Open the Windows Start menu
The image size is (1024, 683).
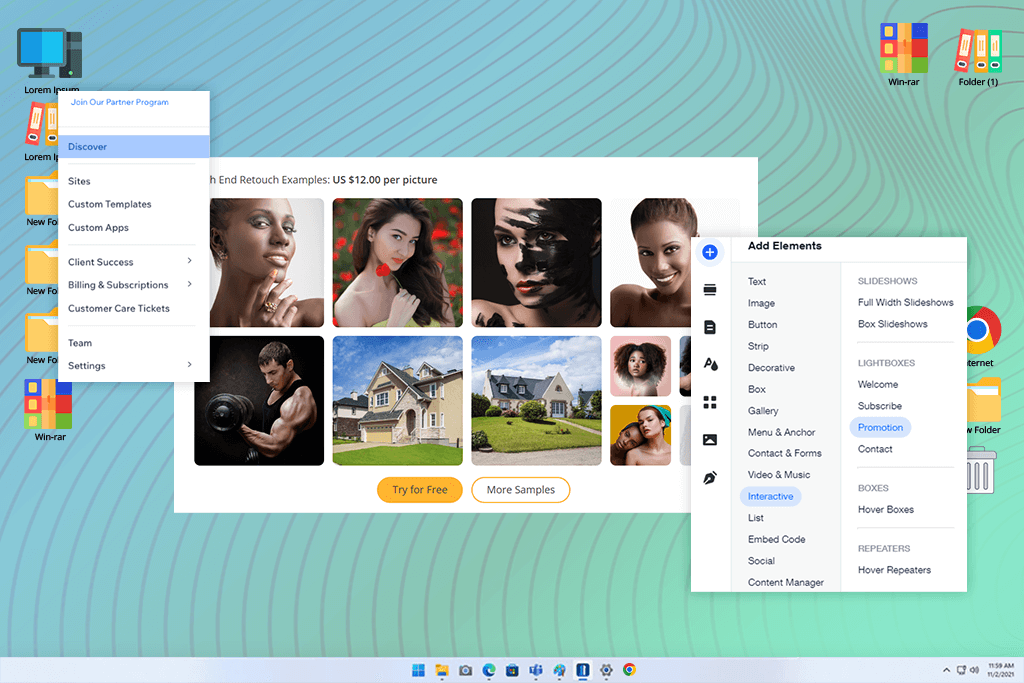click(419, 670)
